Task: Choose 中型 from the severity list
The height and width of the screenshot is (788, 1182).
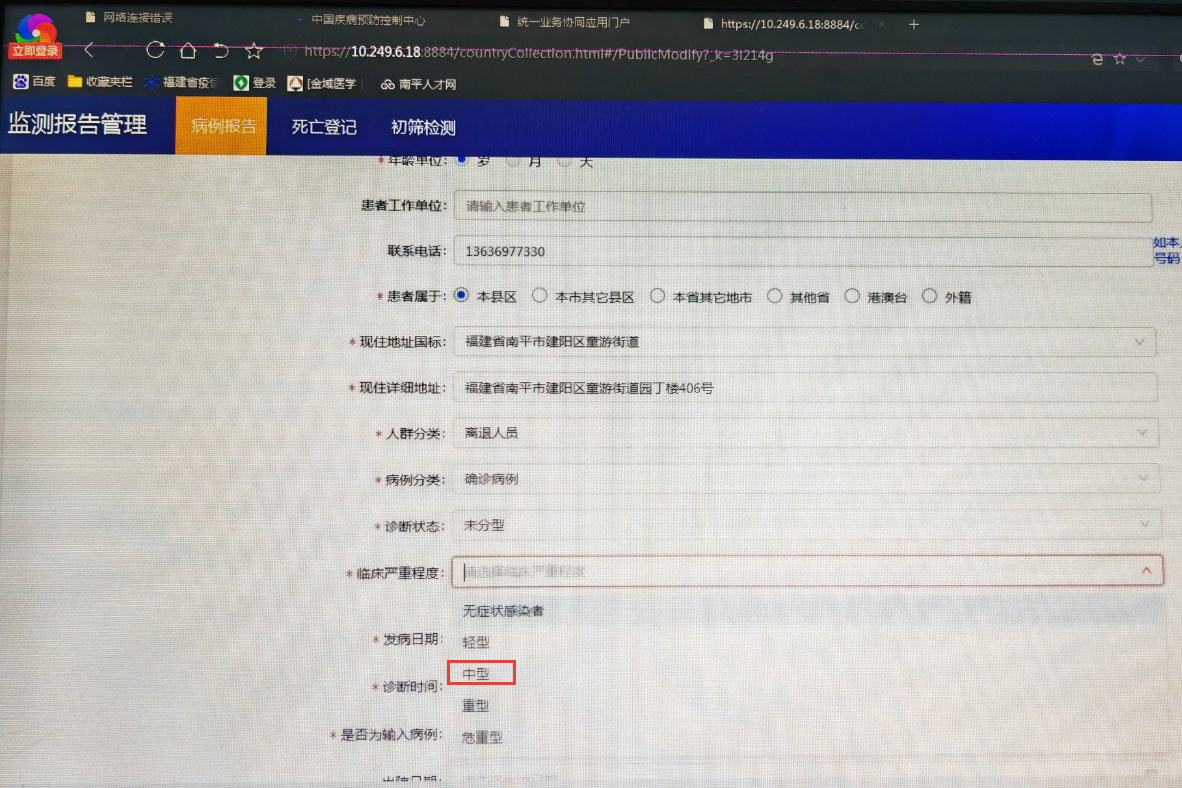Action: pyautogui.click(x=476, y=673)
